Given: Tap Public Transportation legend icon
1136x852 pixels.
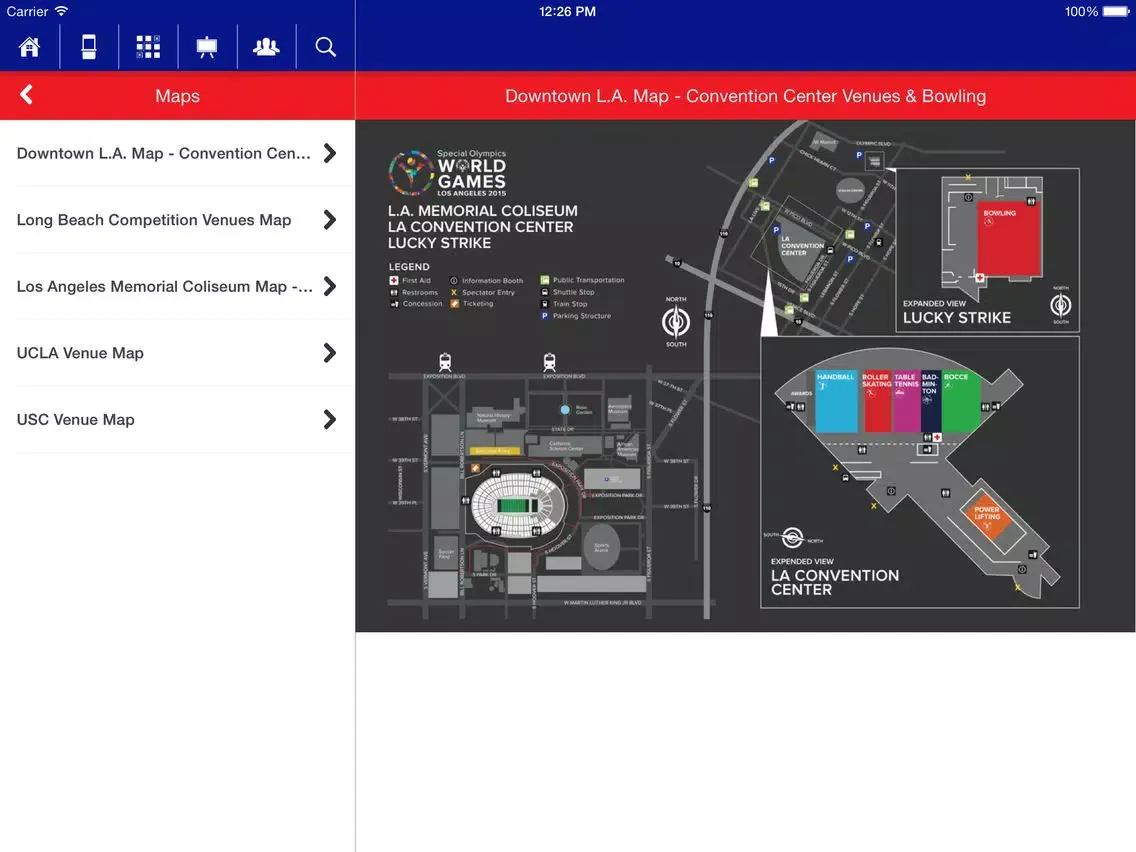Looking at the screenshot, I should 545,280.
